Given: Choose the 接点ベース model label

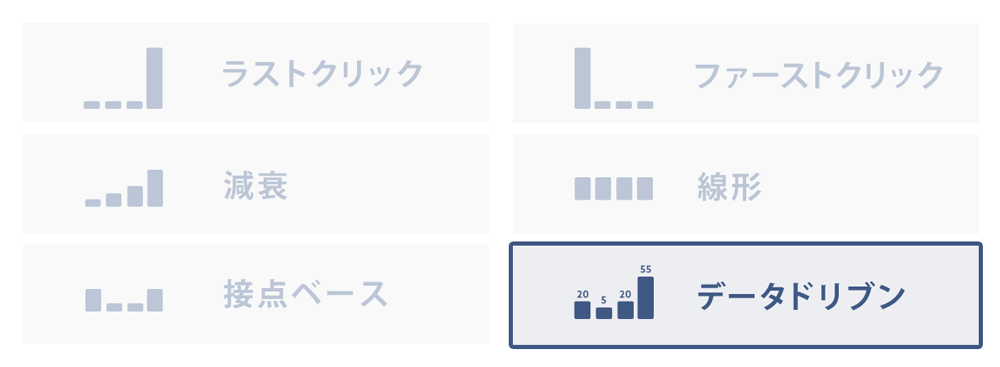Looking at the screenshot, I should tap(305, 294).
